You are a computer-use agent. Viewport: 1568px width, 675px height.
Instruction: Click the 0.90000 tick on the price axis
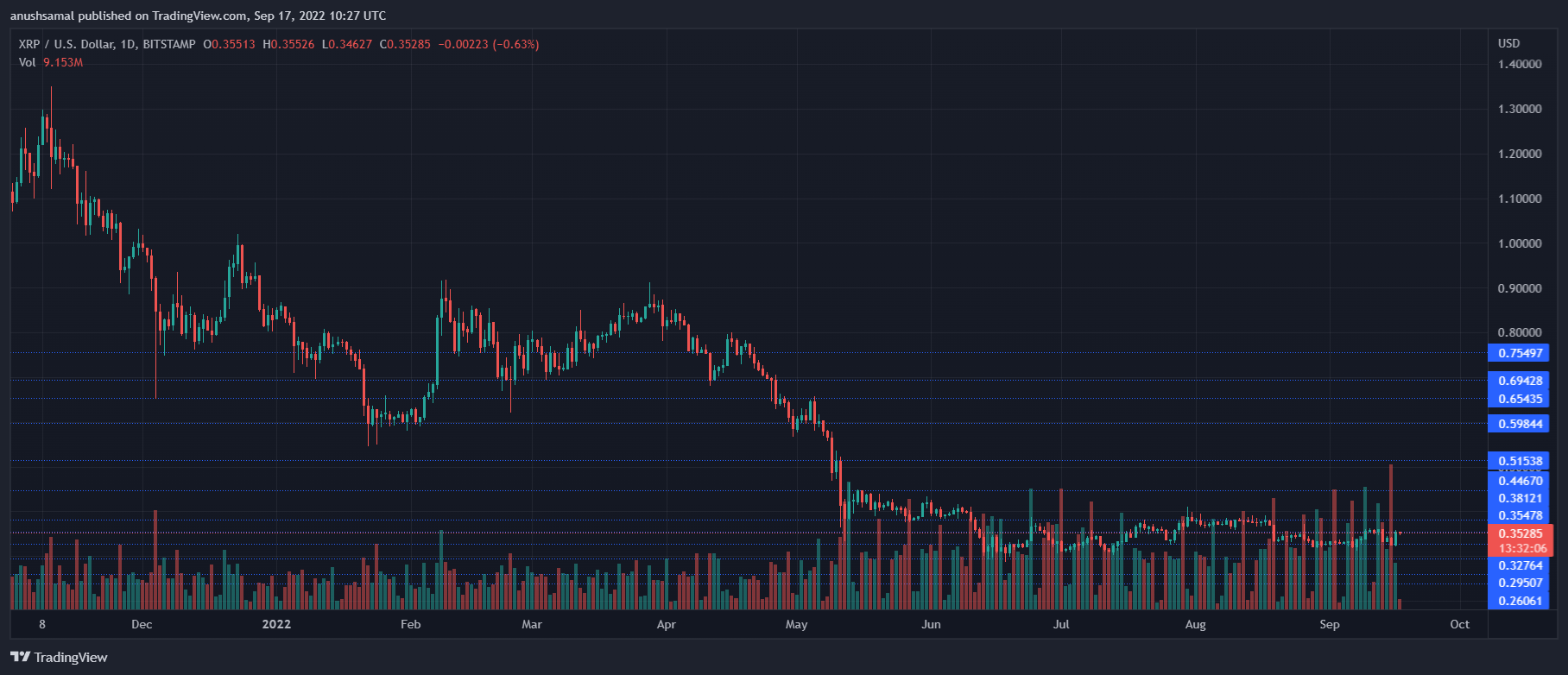pyautogui.click(x=1520, y=288)
